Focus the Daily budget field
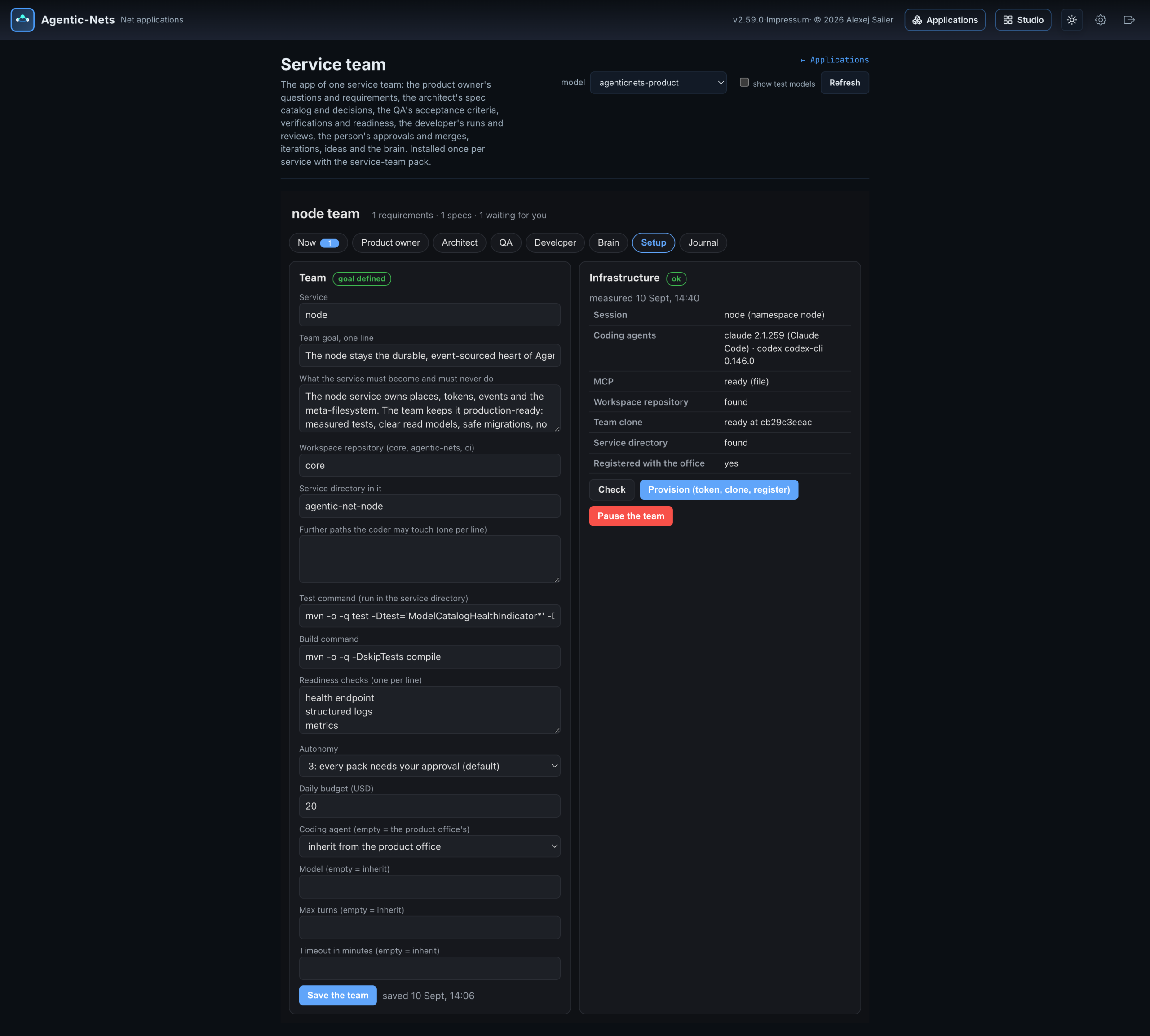Viewport: 1150px width, 1036px height. click(430, 806)
